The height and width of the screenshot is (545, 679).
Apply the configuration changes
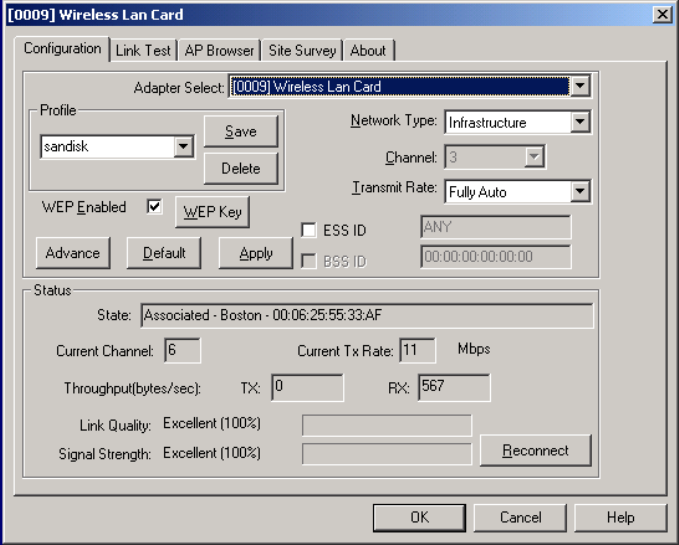click(256, 253)
